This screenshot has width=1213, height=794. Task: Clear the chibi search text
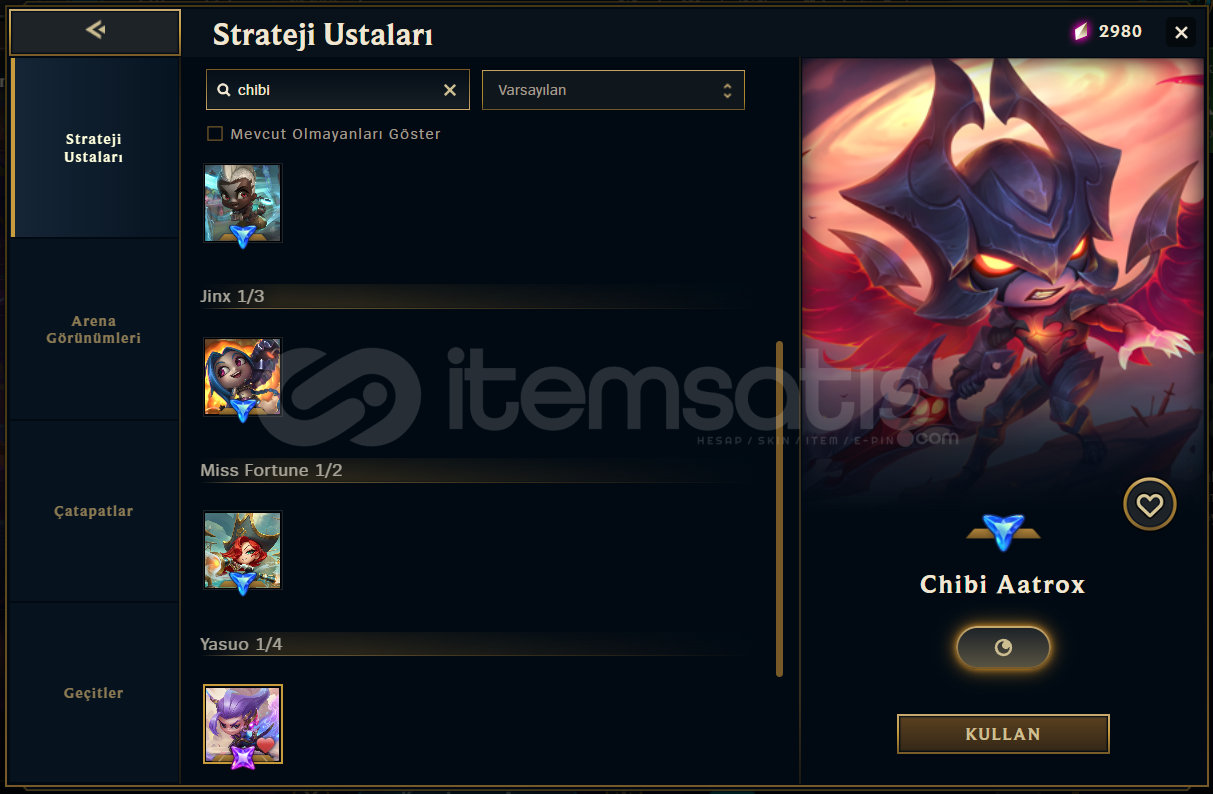click(450, 90)
